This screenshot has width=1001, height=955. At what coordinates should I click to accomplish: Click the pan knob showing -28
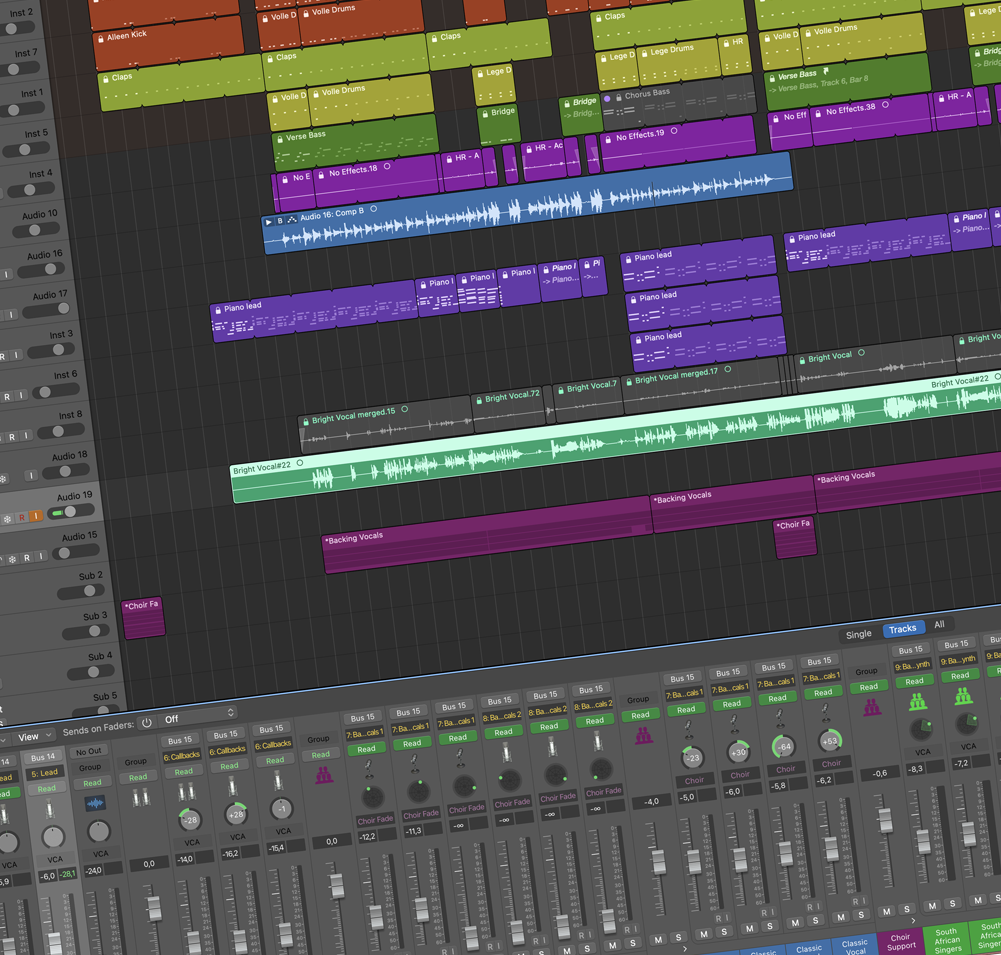tap(190, 820)
